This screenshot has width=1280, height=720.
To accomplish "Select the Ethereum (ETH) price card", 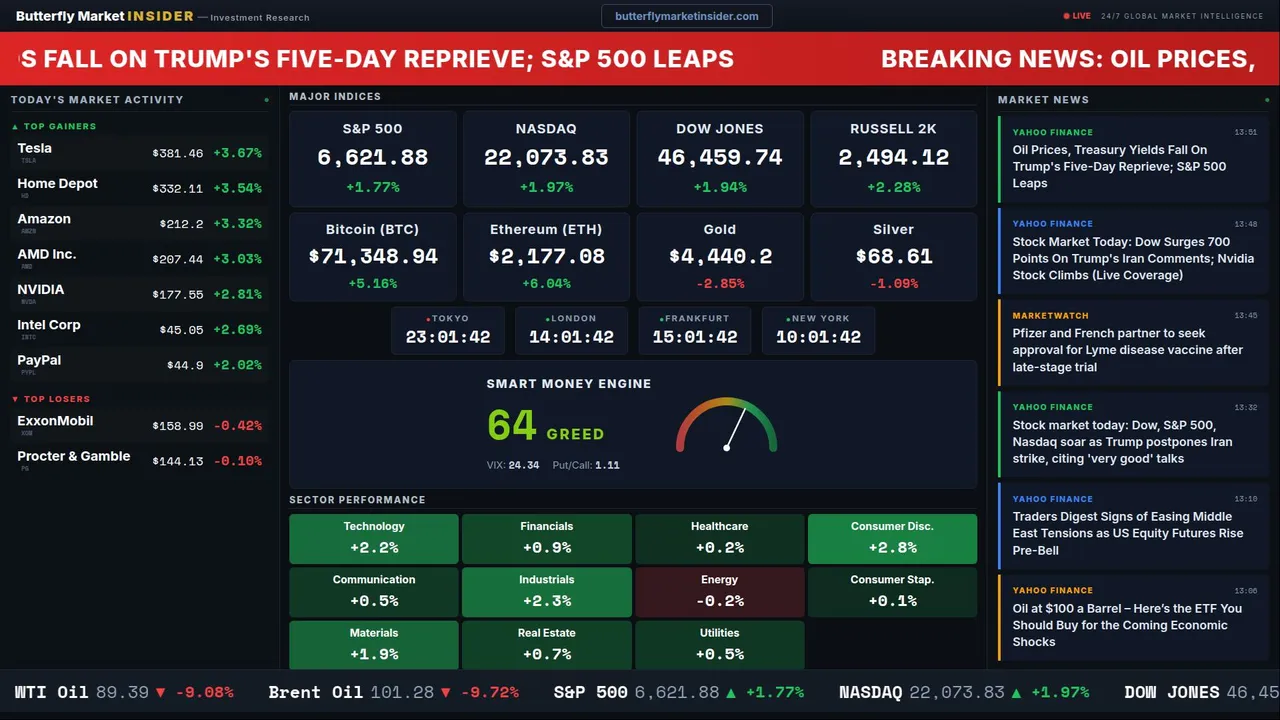I will tap(546, 256).
